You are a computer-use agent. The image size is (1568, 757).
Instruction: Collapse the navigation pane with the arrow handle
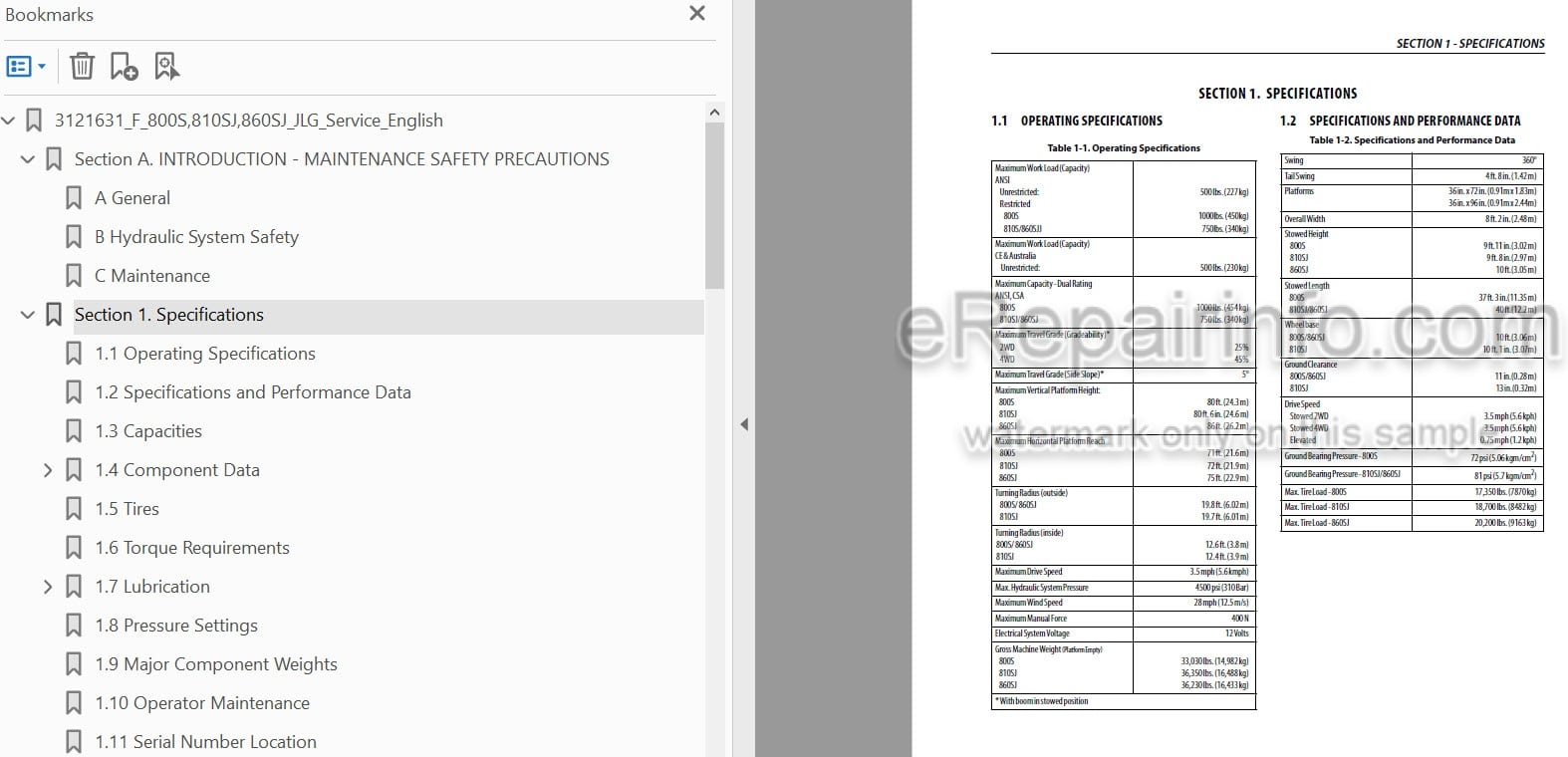pos(744,424)
